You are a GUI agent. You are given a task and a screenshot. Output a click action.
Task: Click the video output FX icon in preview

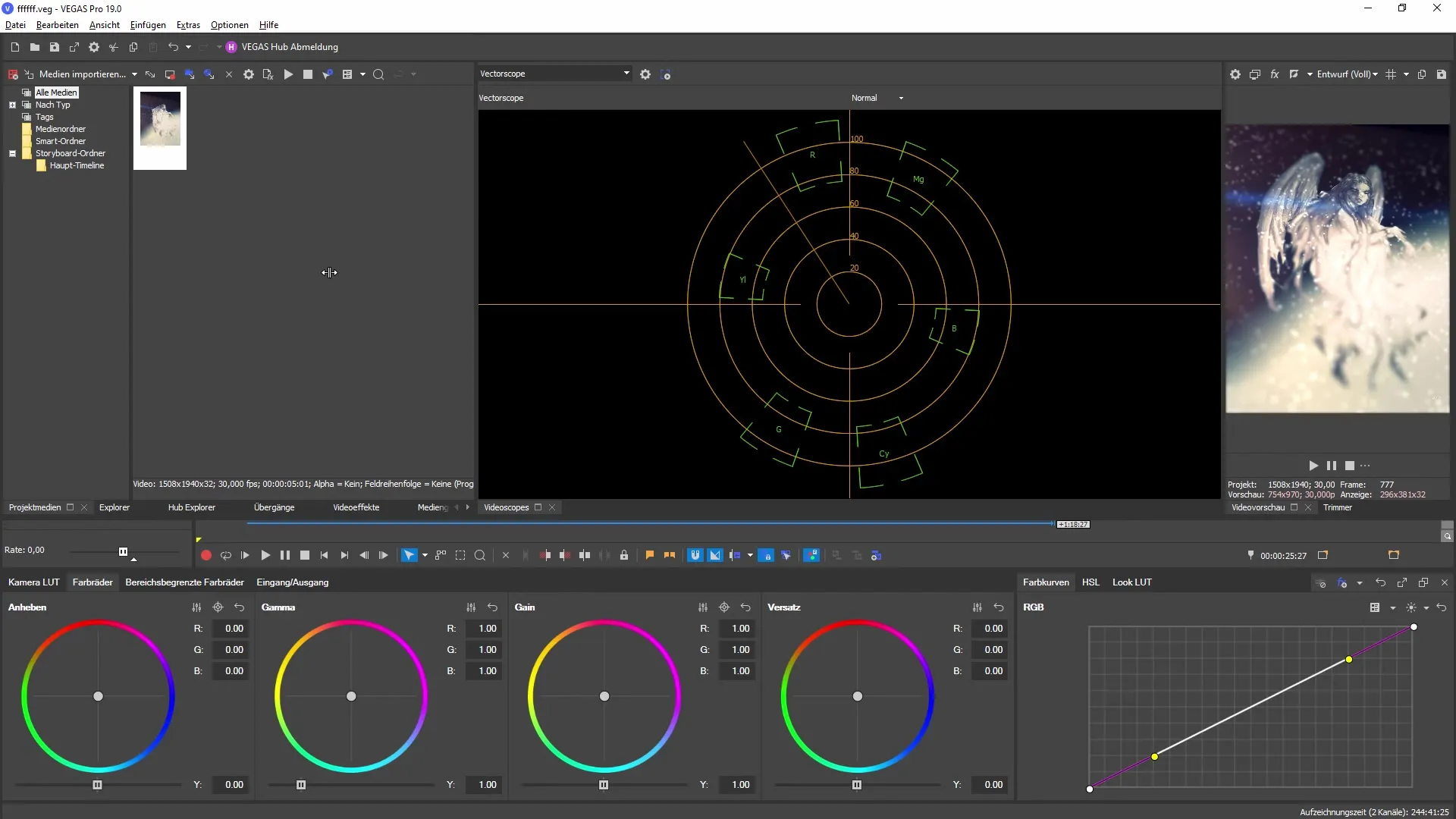[x=1275, y=74]
